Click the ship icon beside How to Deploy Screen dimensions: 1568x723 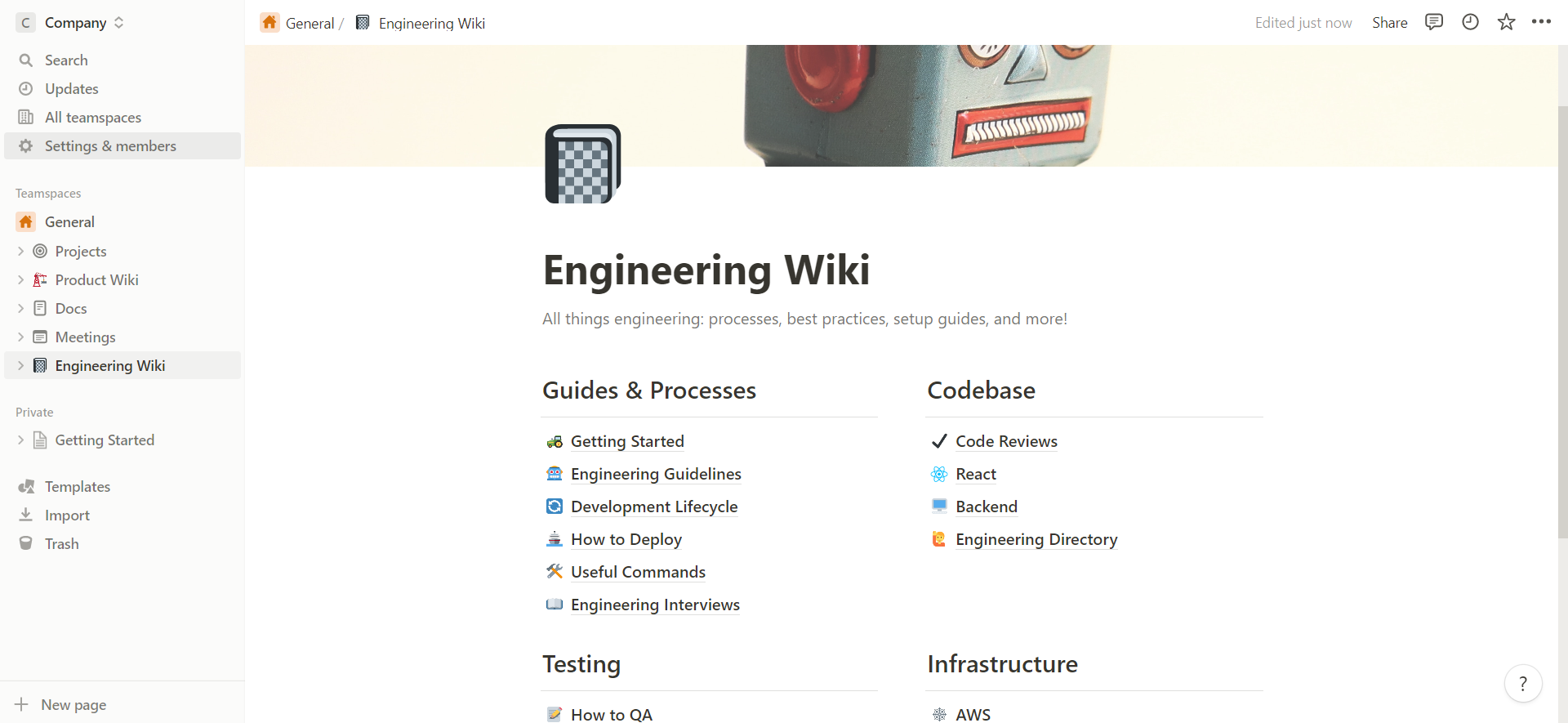click(x=555, y=539)
